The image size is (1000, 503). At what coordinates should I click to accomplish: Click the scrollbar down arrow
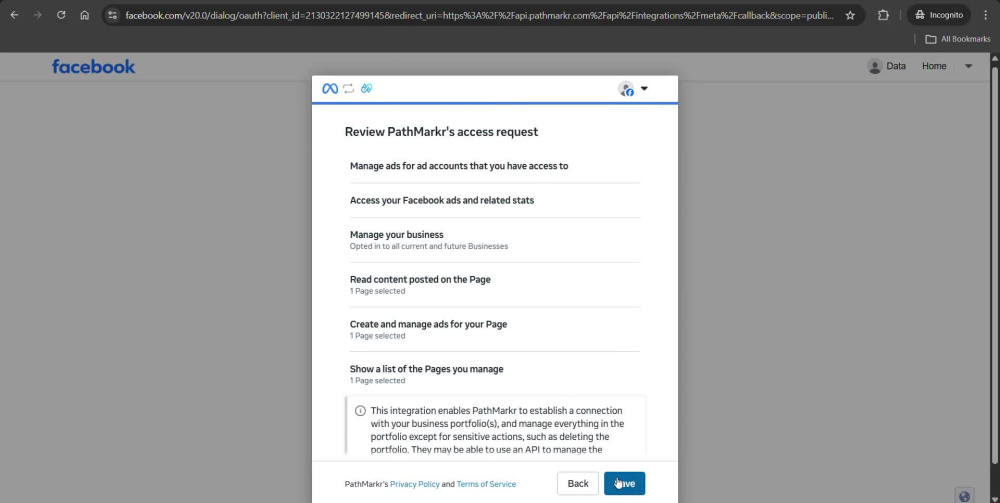994,498
